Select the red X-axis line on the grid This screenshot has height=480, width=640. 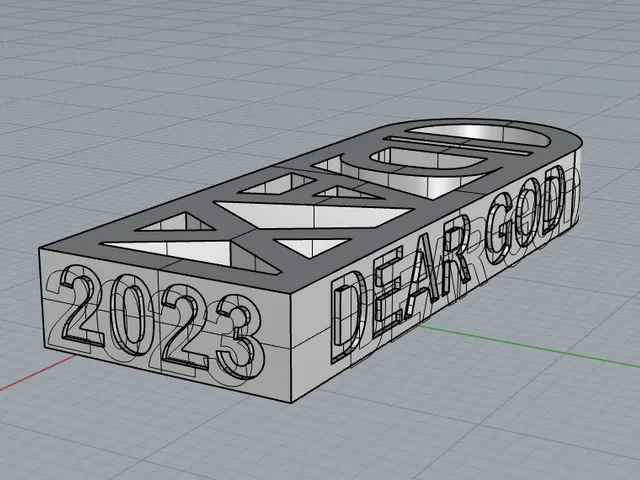coord(38,373)
